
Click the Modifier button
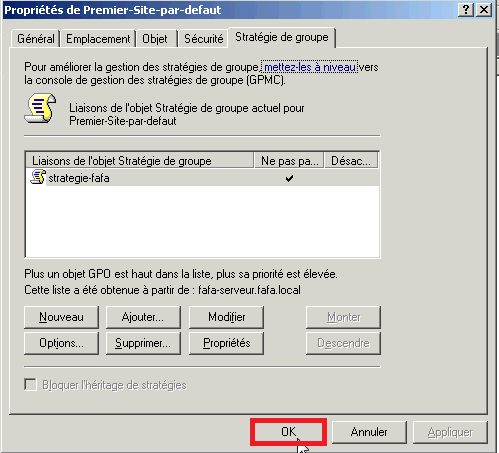coord(226,317)
